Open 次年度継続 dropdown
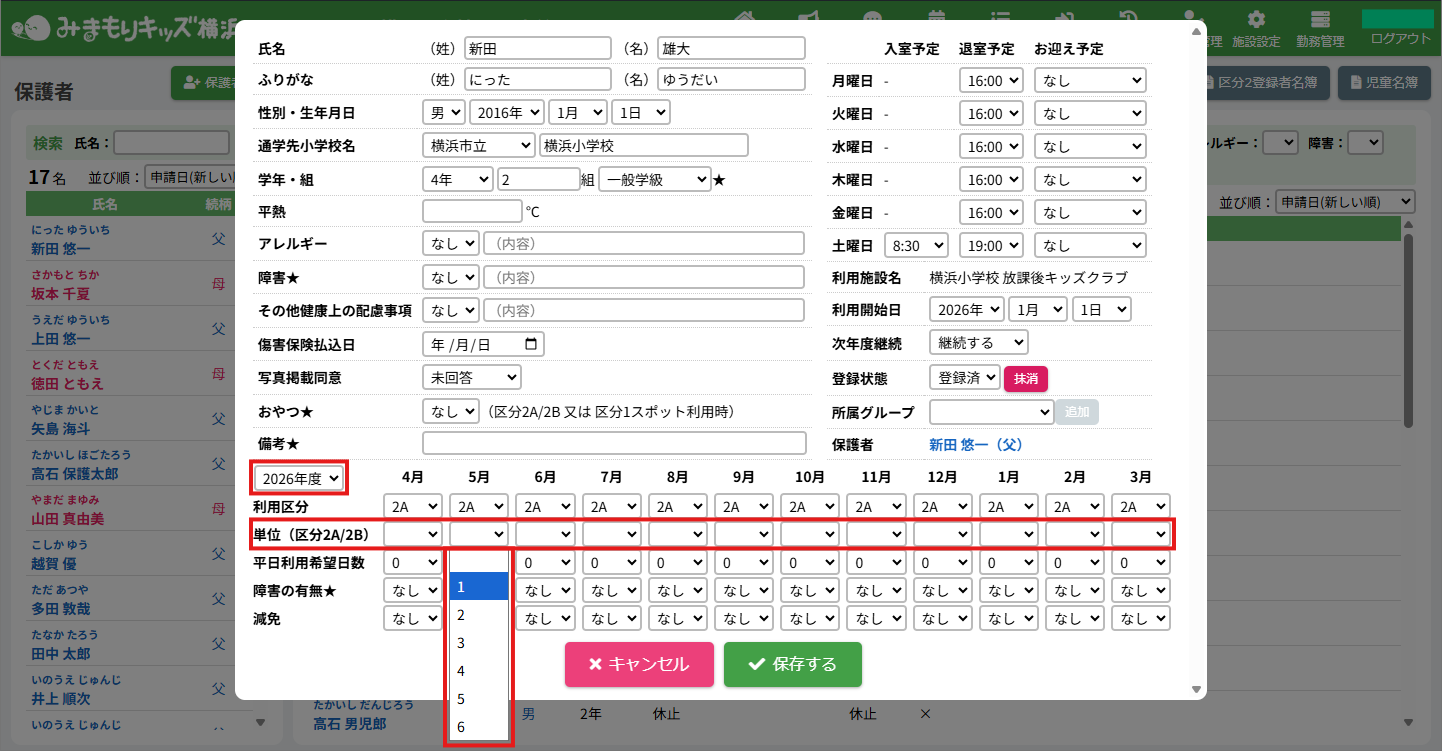Viewport: 1442px width, 751px height. click(x=978, y=343)
